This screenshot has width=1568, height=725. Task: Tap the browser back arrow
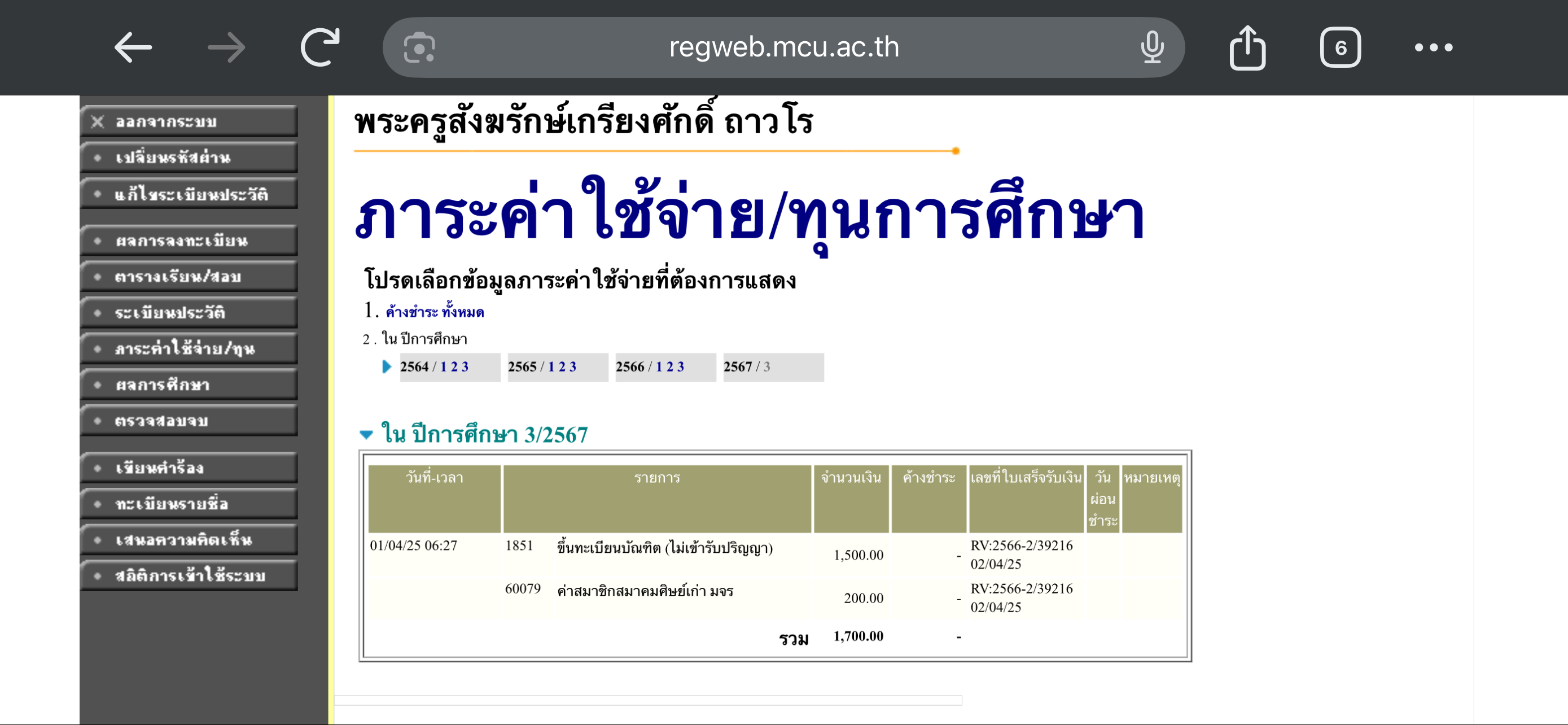(133, 47)
